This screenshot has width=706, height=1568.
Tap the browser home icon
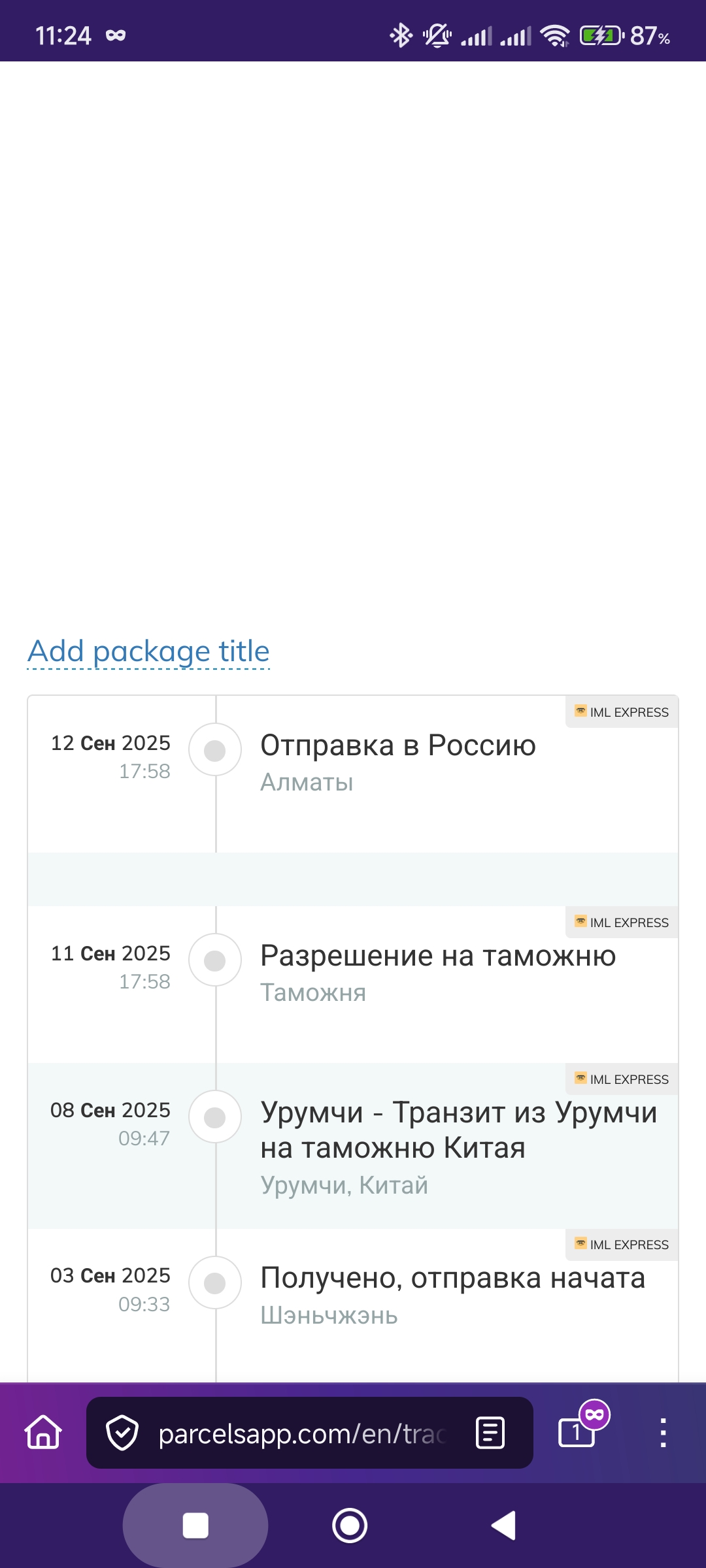(x=43, y=1432)
